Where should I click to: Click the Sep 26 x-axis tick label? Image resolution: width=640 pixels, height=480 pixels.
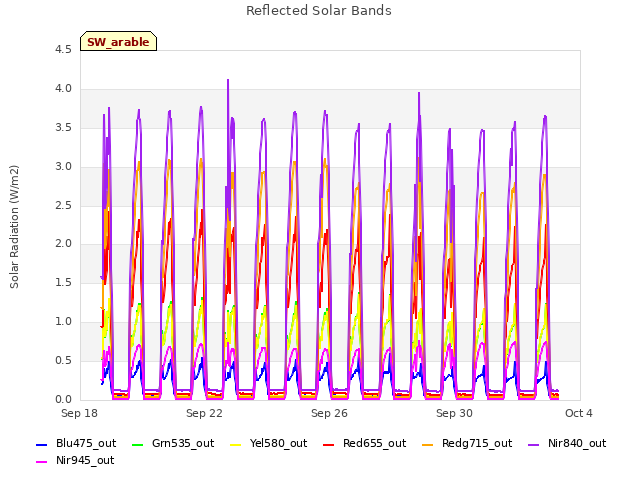click(329, 413)
